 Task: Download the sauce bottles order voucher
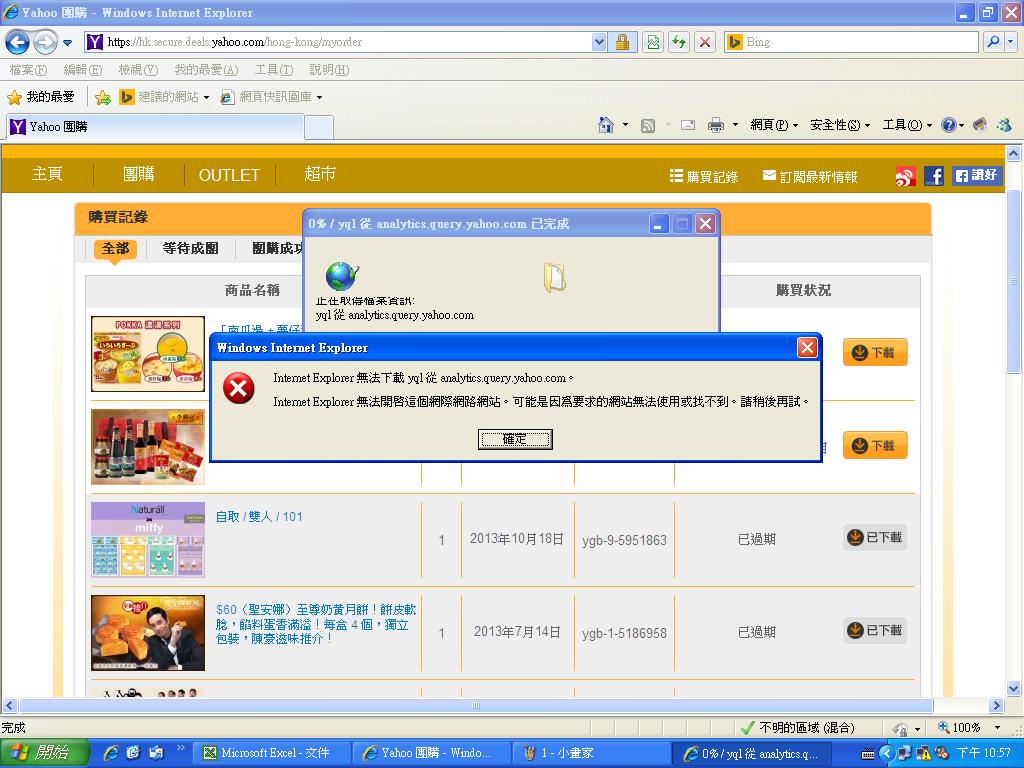coord(875,446)
